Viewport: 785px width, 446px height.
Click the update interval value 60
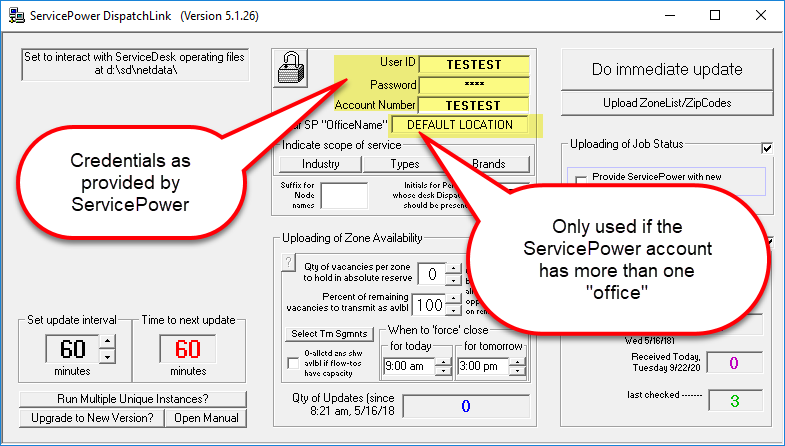[x=73, y=349]
